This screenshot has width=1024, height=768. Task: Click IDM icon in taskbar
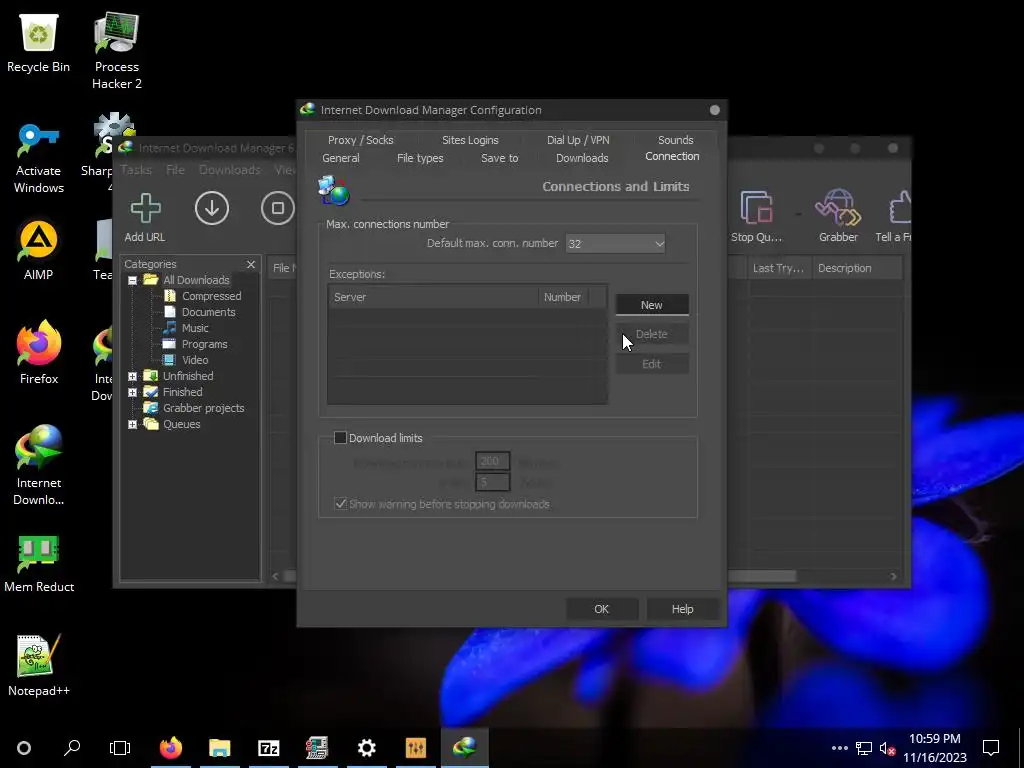[x=465, y=748]
